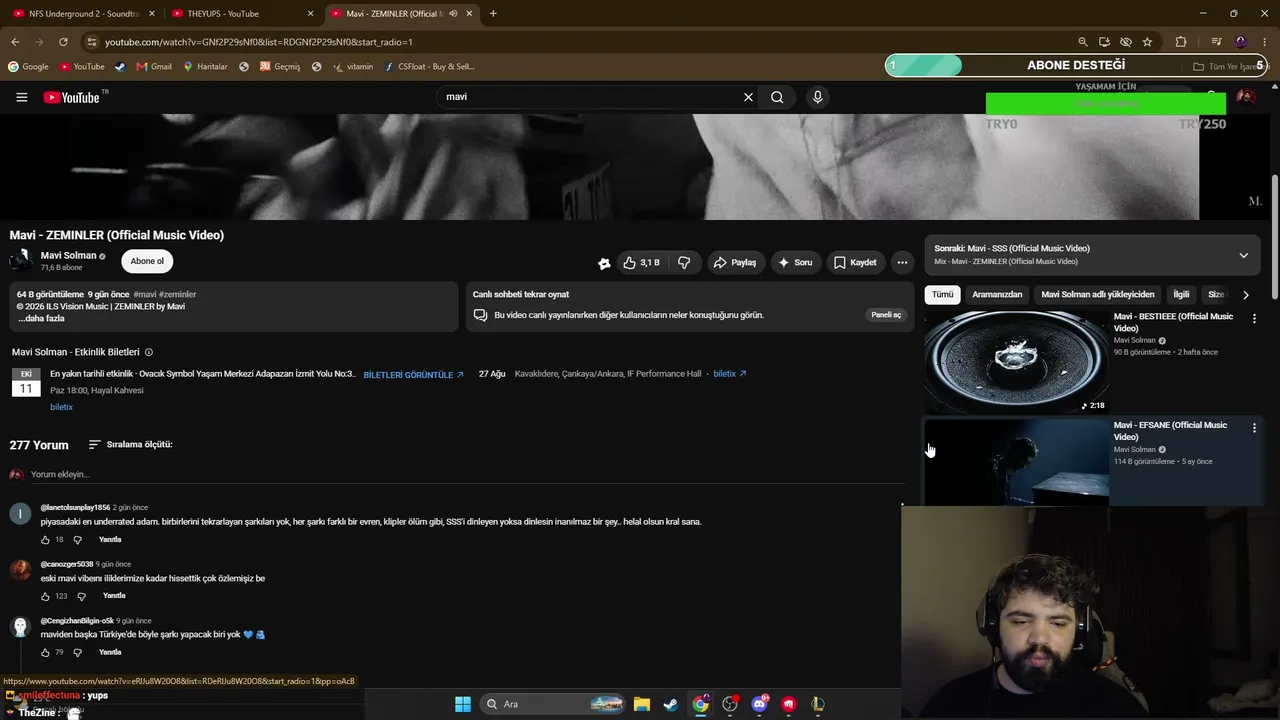Bookmark this page with the star icon
Image resolution: width=1280 pixels, height=720 pixels.
click(x=1147, y=42)
